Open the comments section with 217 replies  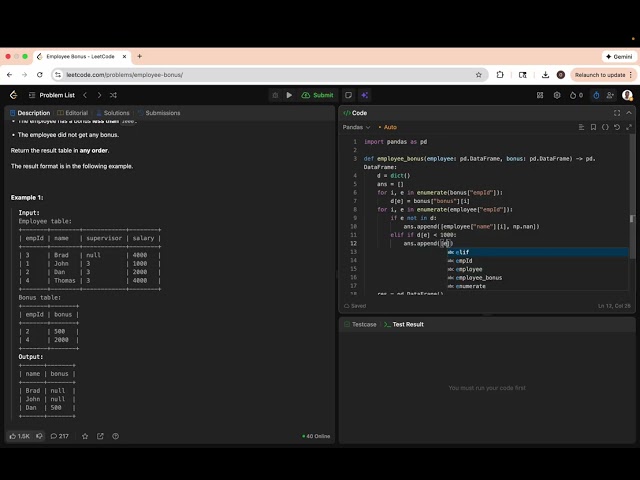pos(59,436)
